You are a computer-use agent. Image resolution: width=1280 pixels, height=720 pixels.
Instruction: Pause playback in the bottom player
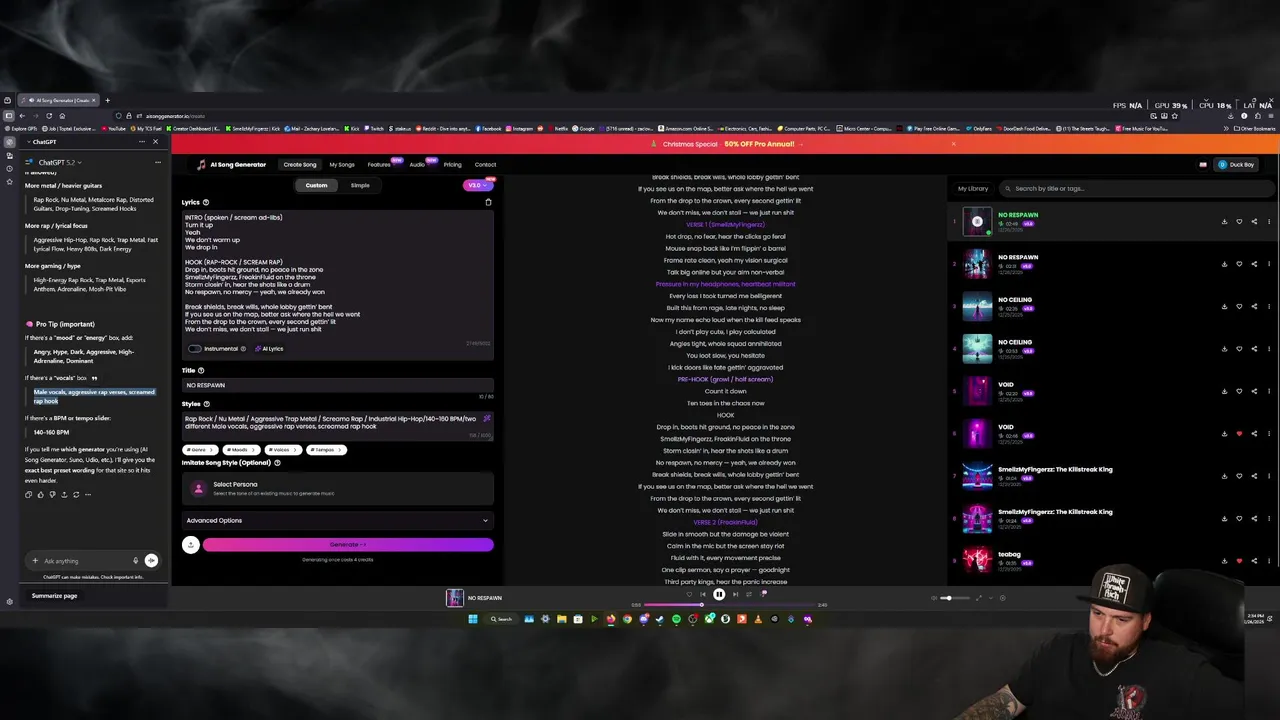point(719,594)
